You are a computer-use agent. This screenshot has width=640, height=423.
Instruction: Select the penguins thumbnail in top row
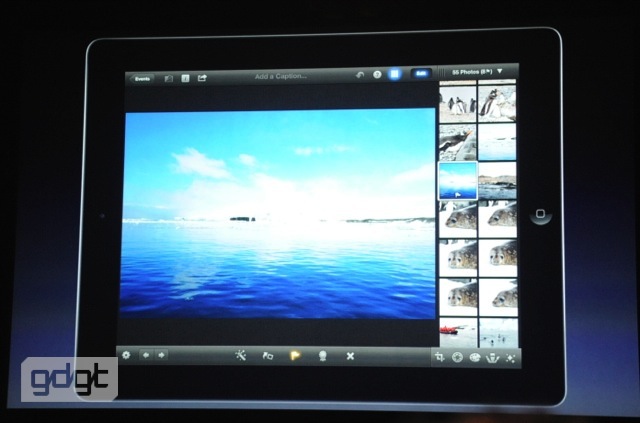point(459,100)
